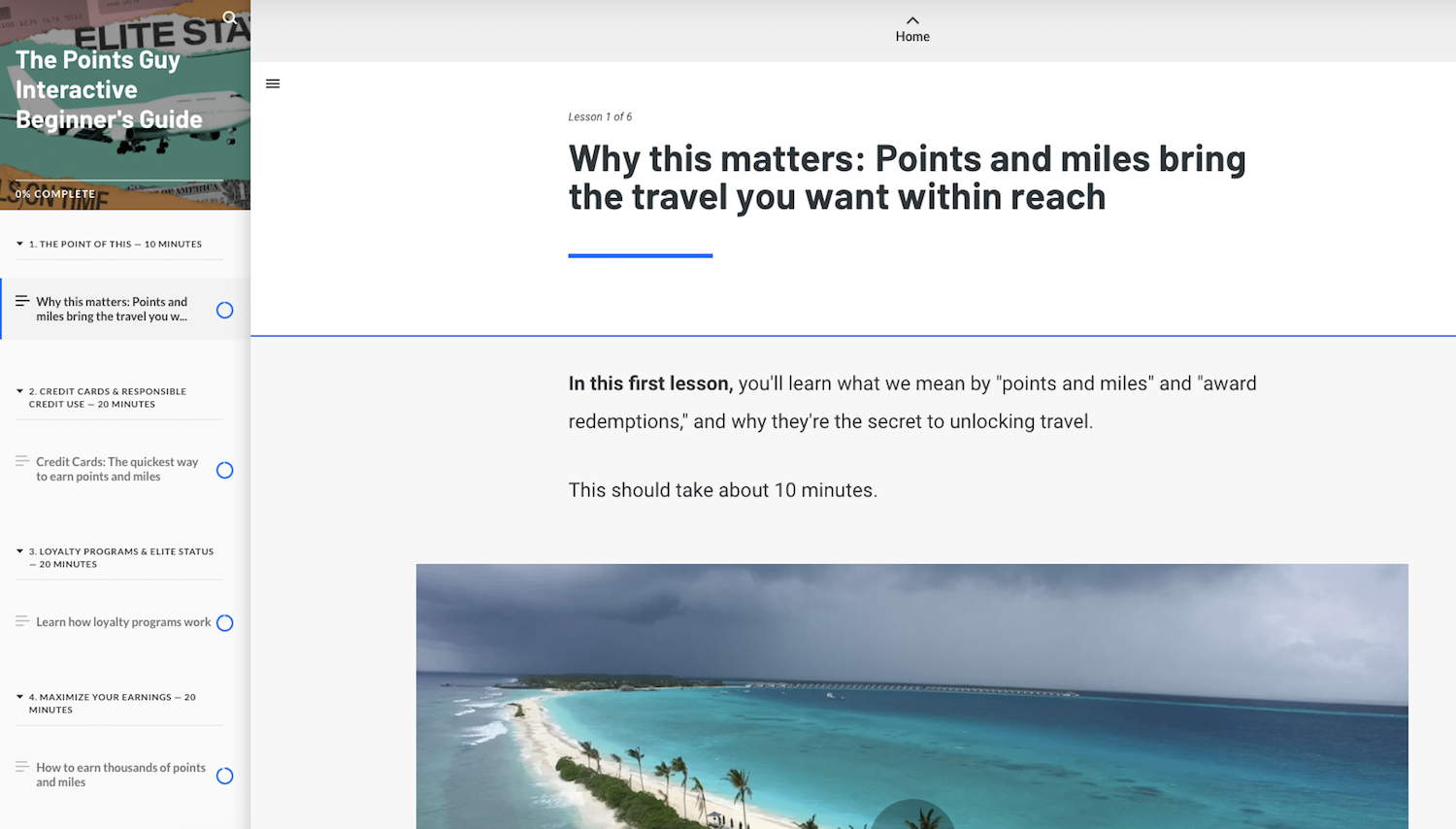Collapse section 4 'Maximize Your Earnings'
Screen dimensions: 1456x829
coord(19,697)
